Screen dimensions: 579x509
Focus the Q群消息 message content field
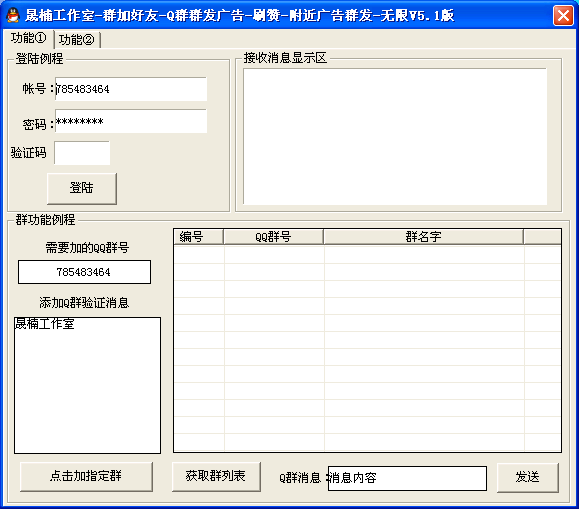407,478
